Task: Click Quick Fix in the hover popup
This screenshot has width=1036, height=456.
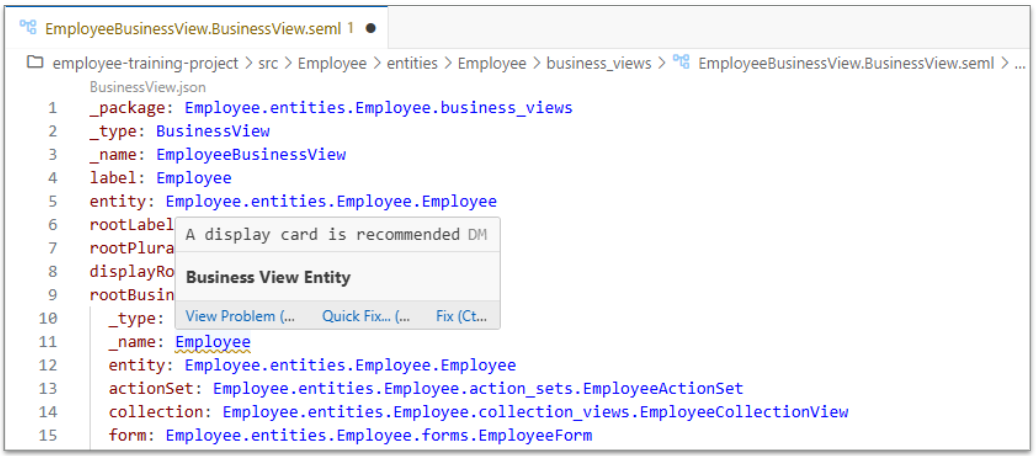Action: coord(366,316)
